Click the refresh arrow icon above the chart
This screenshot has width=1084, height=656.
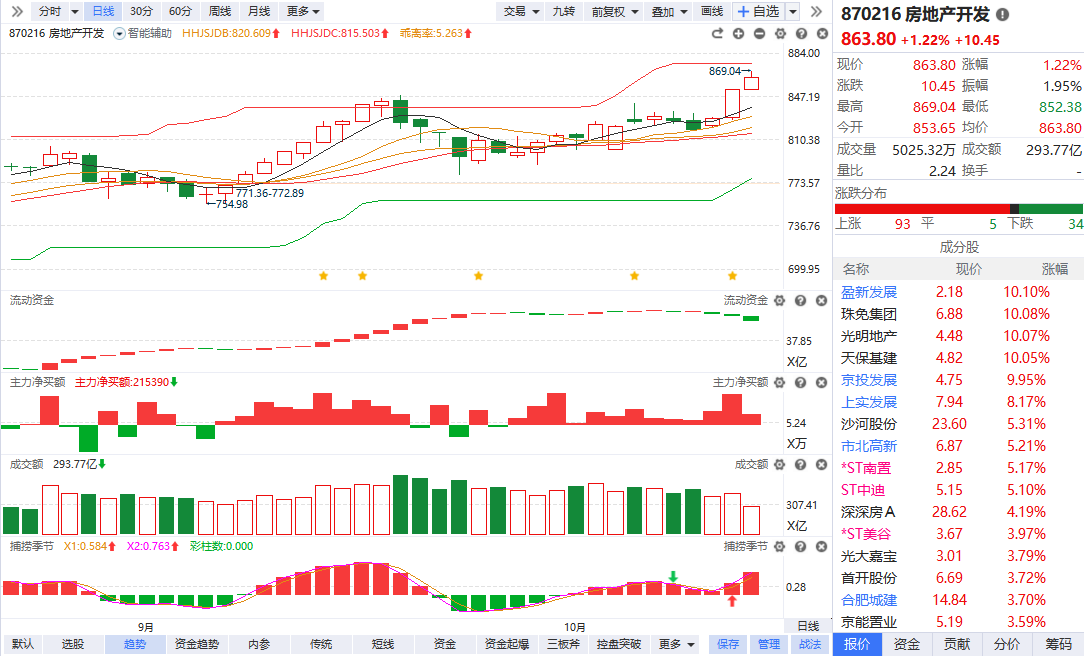pyautogui.click(x=720, y=33)
